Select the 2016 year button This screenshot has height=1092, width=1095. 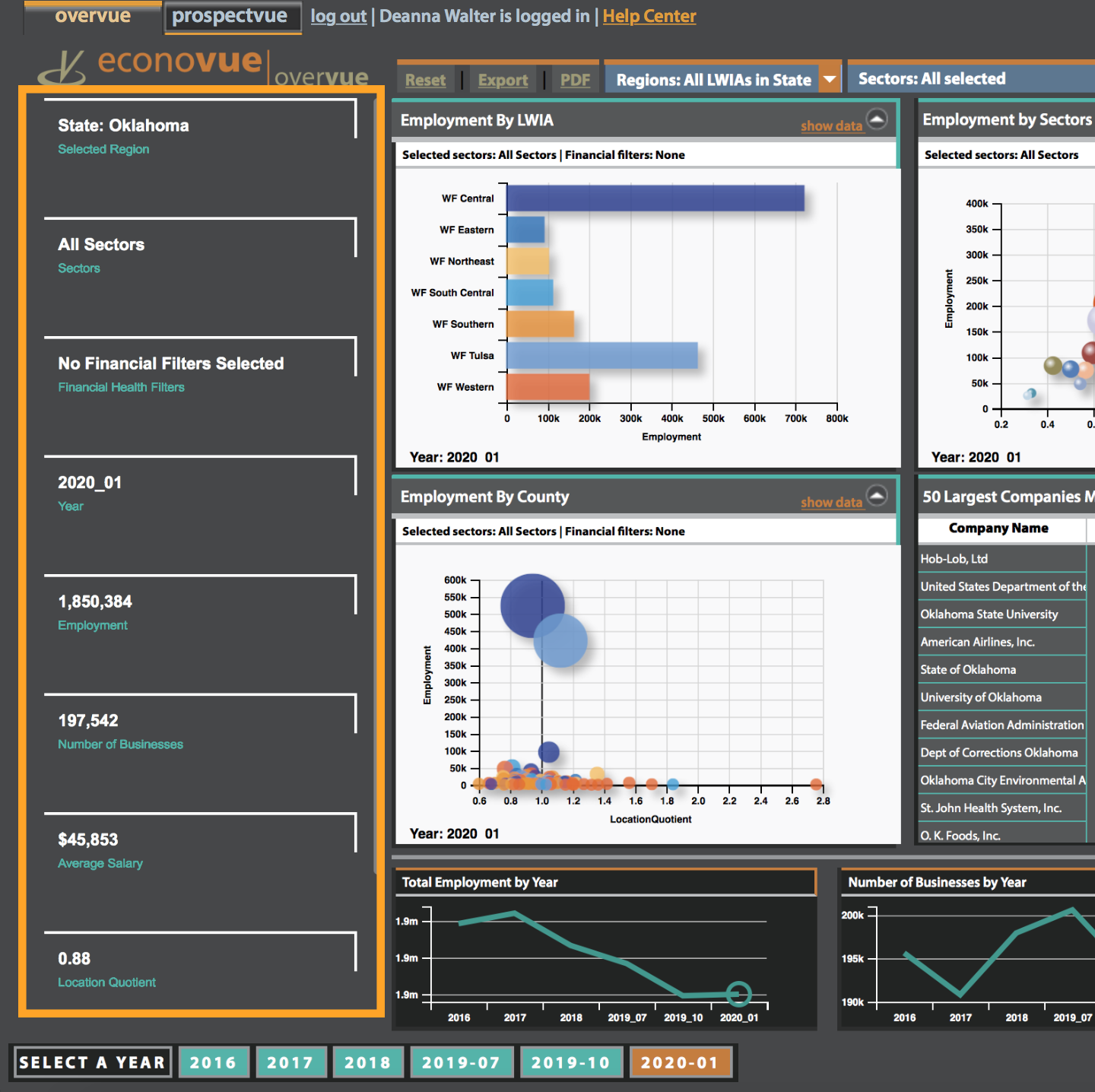tap(214, 1062)
